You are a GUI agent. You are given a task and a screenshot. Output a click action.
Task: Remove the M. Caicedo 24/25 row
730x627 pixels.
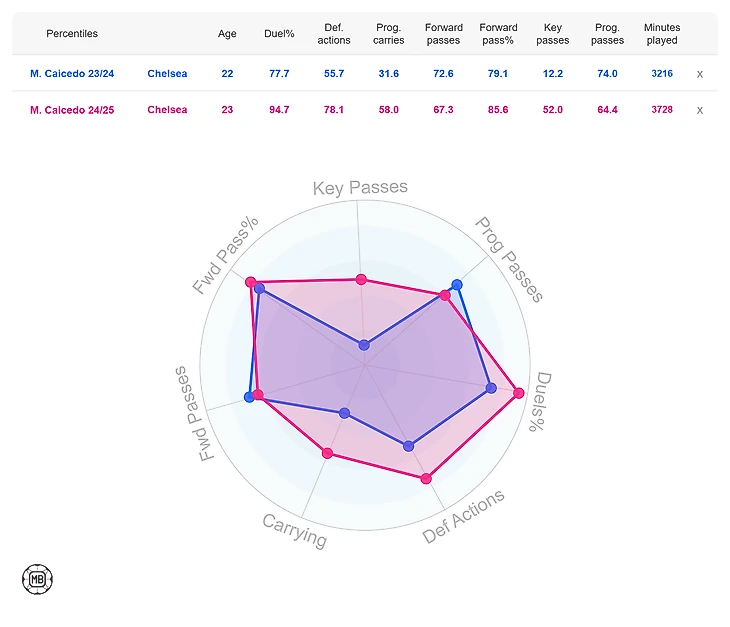700,110
